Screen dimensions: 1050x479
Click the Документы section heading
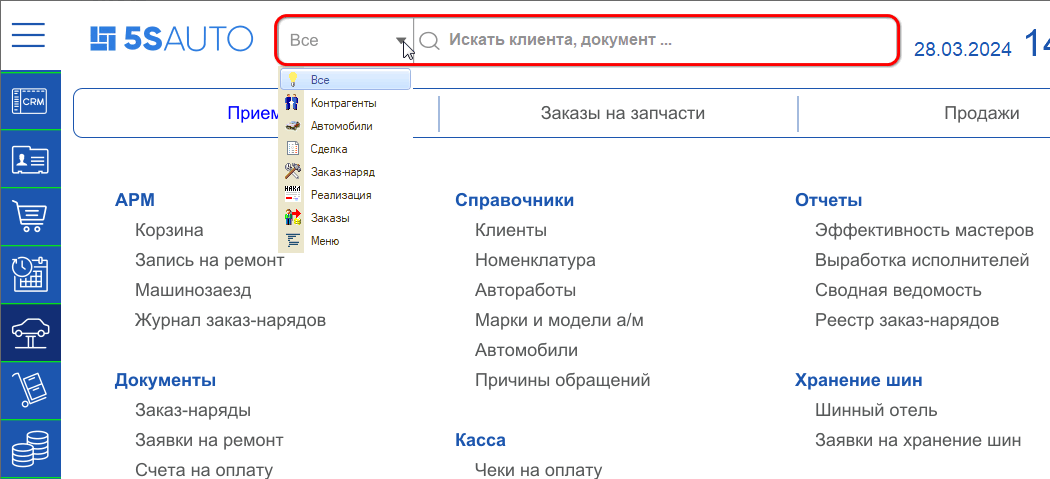(165, 381)
